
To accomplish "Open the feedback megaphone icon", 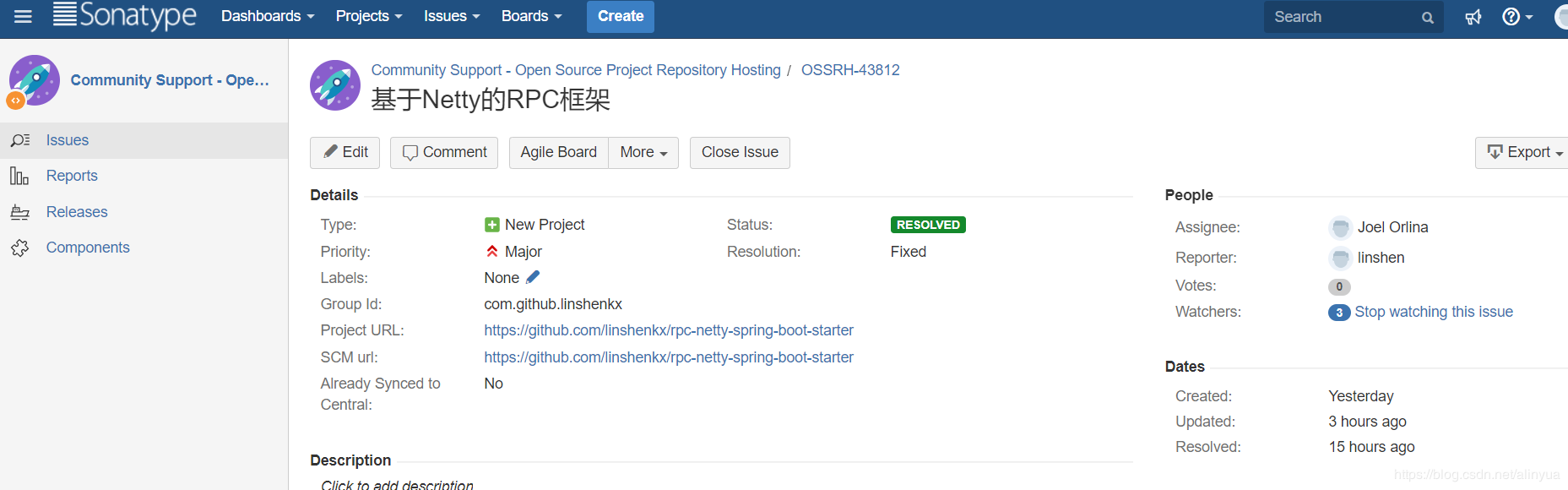I will pyautogui.click(x=1473, y=17).
